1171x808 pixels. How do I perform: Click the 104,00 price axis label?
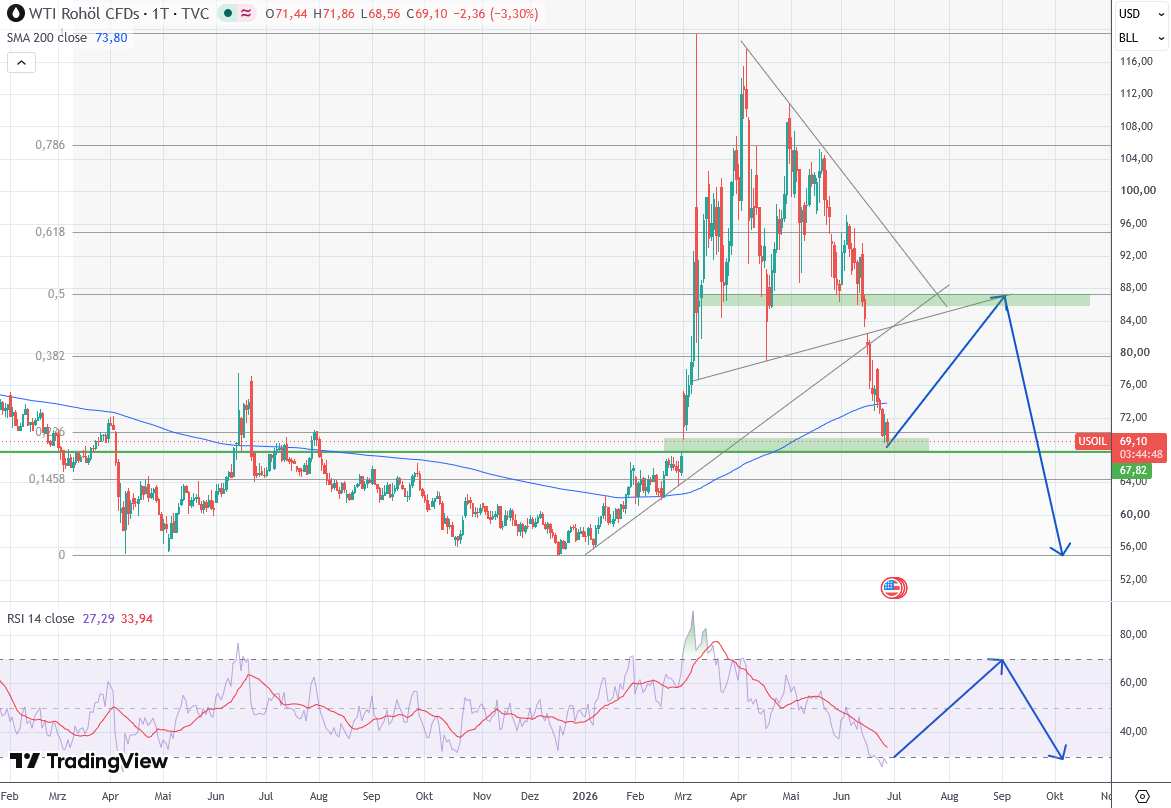coord(1136,158)
